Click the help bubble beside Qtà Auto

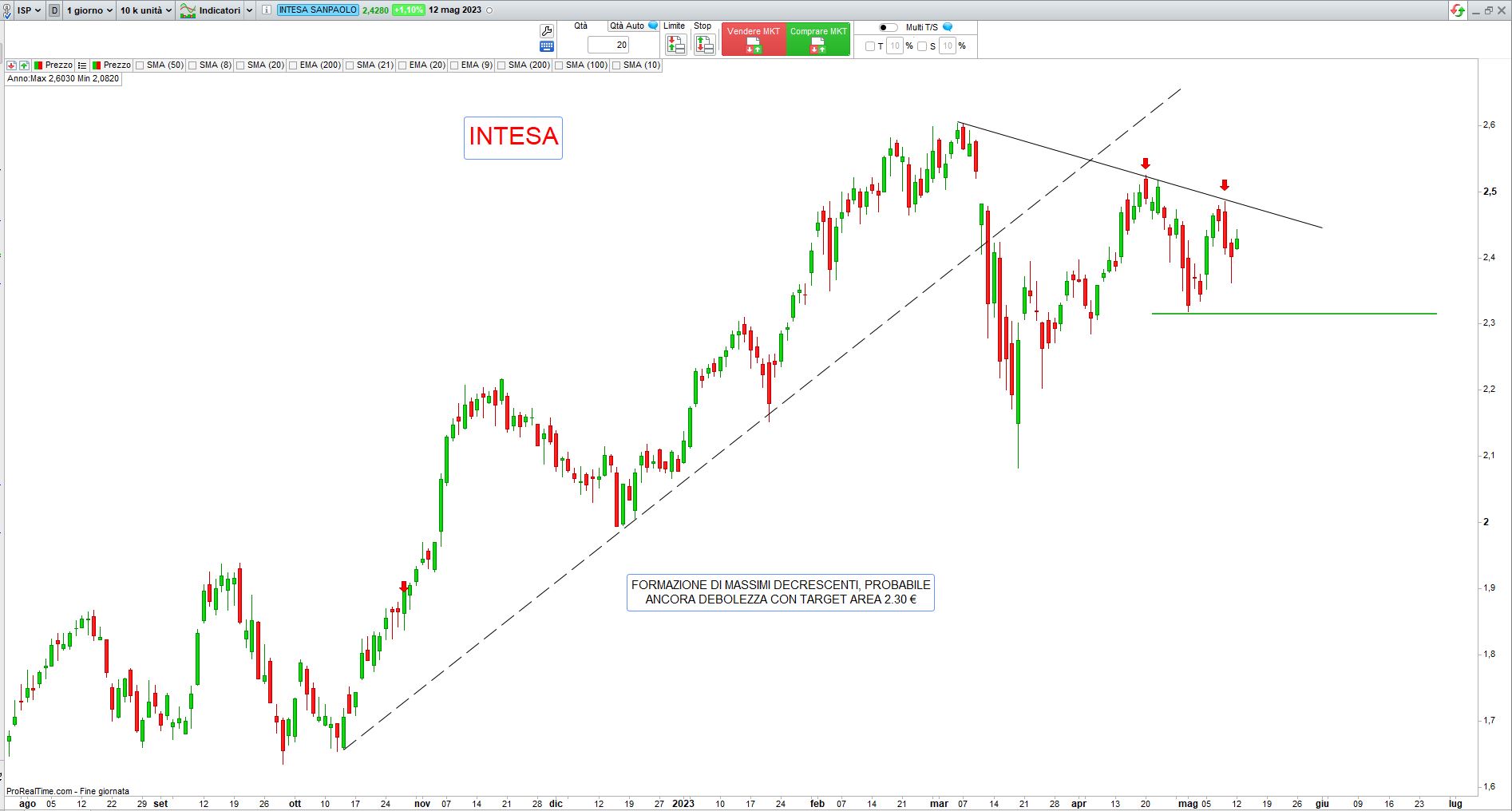pos(653,26)
